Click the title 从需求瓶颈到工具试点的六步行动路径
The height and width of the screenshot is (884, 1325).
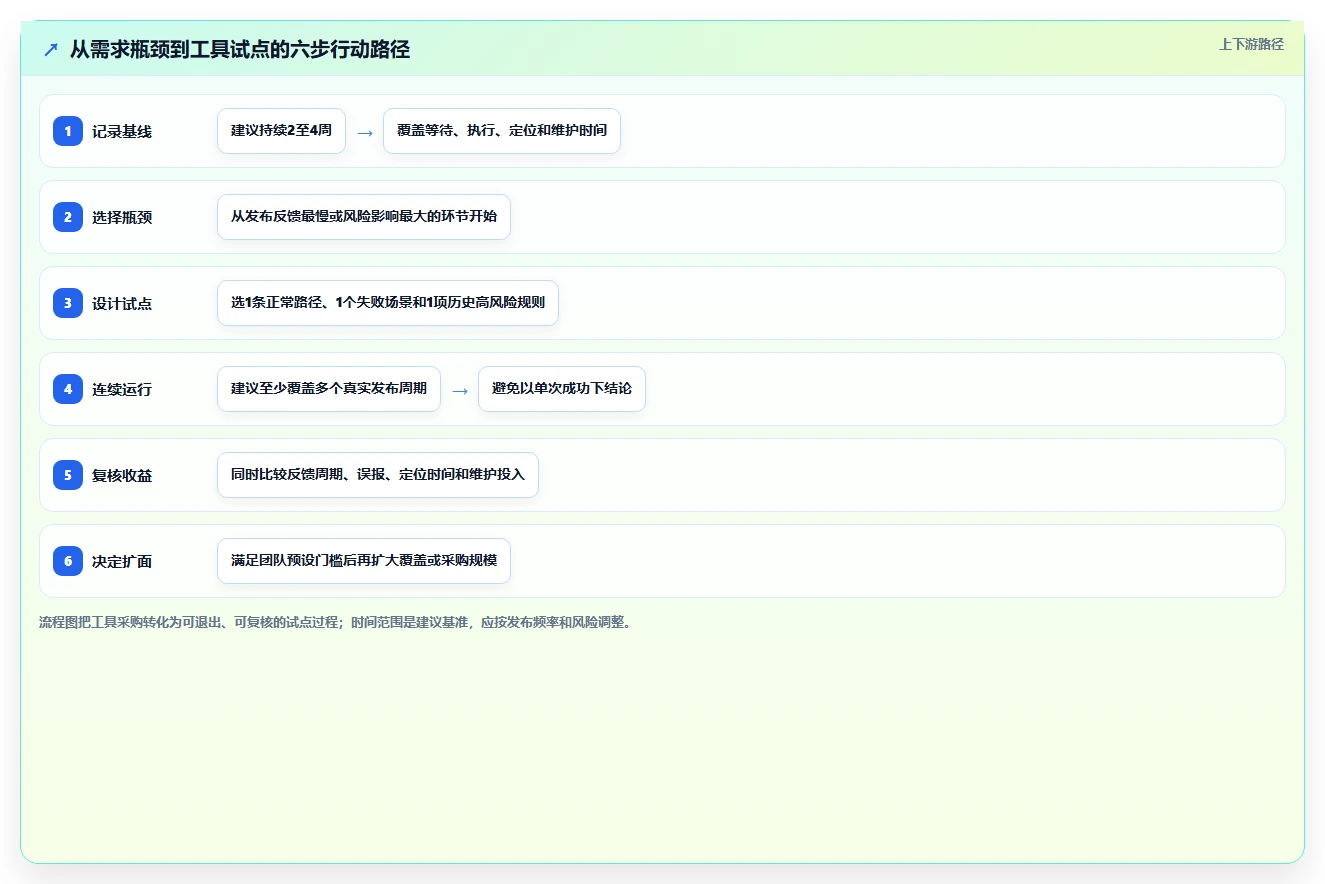240,49
